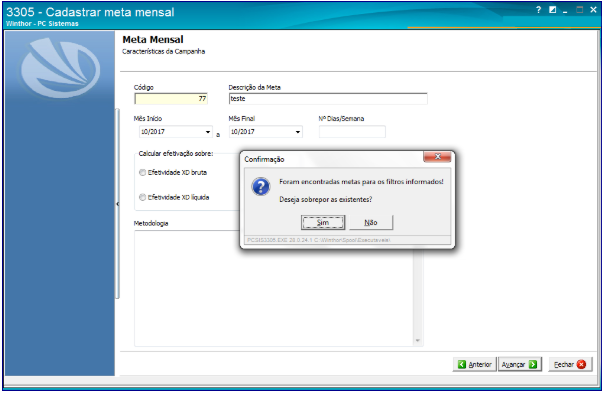Collapse the left sidebar panel arrow
The image size is (604, 394).
tap(117, 204)
